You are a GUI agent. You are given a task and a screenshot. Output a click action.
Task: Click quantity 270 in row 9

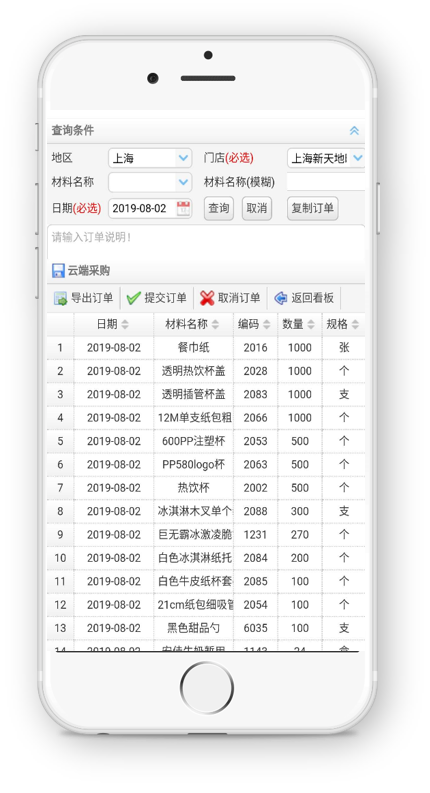coord(299,535)
